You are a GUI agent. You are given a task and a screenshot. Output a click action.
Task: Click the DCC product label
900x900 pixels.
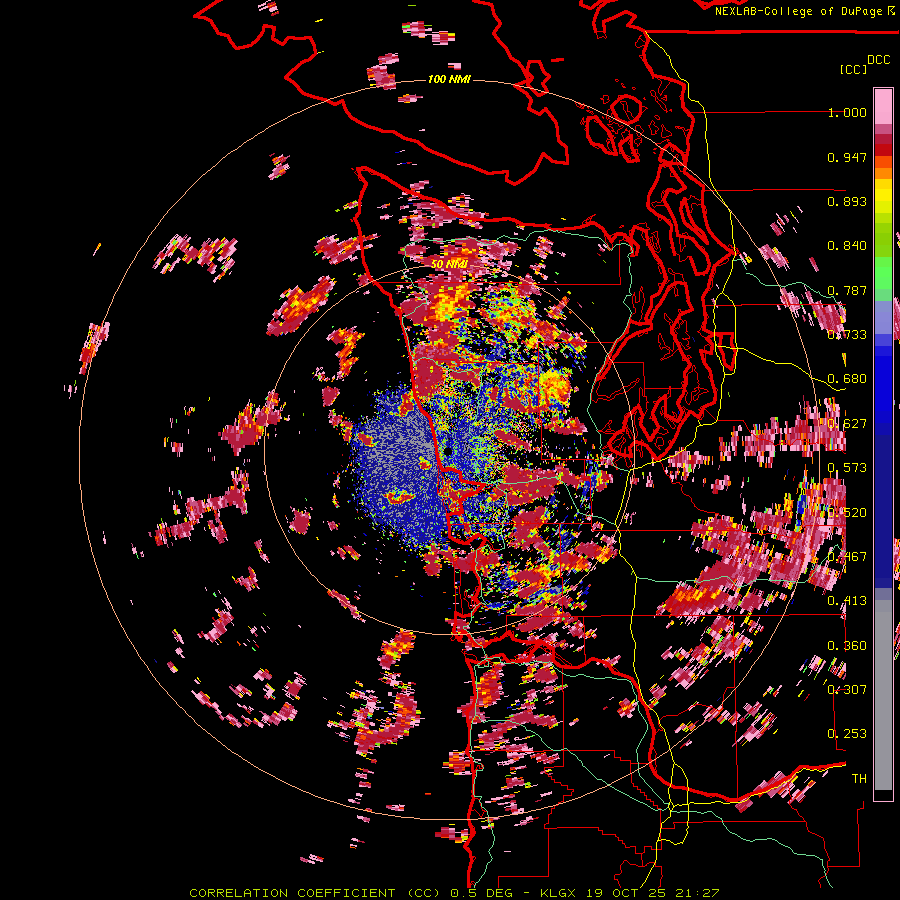coord(878,60)
